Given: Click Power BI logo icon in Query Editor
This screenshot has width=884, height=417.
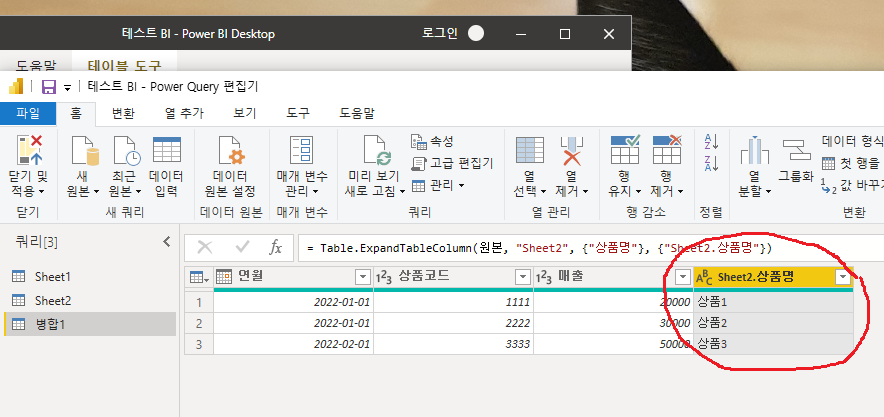Looking at the screenshot, I should point(16,86).
